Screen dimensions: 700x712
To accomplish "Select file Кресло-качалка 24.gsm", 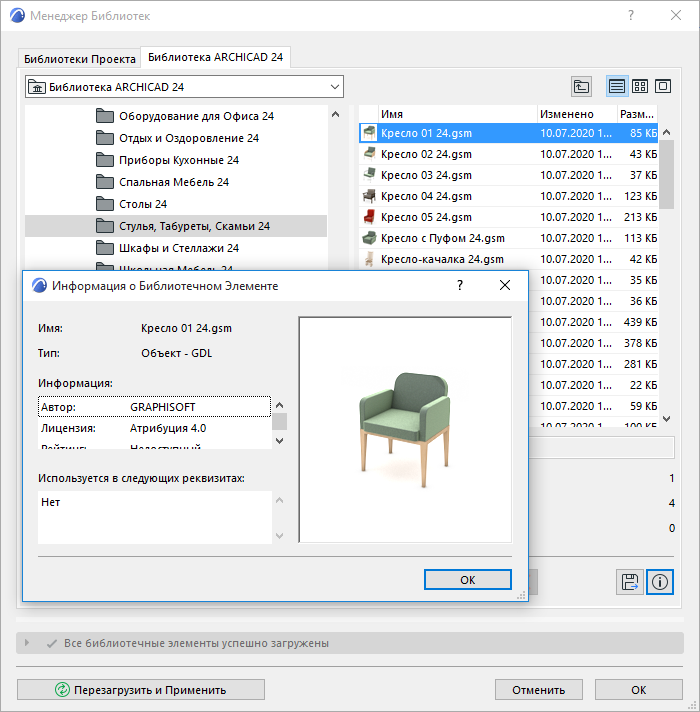I will (x=508, y=259).
